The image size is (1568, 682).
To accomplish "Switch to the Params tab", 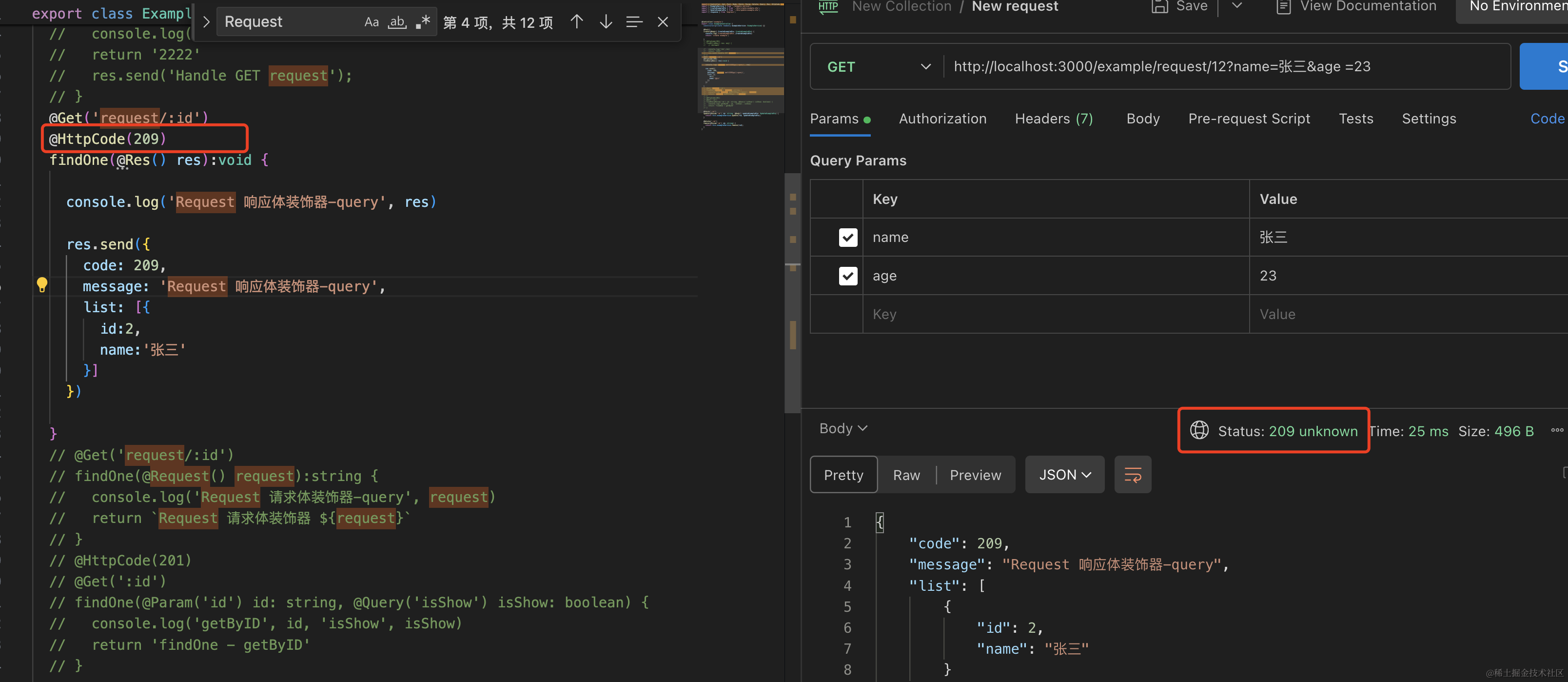I will tap(840, 119).
